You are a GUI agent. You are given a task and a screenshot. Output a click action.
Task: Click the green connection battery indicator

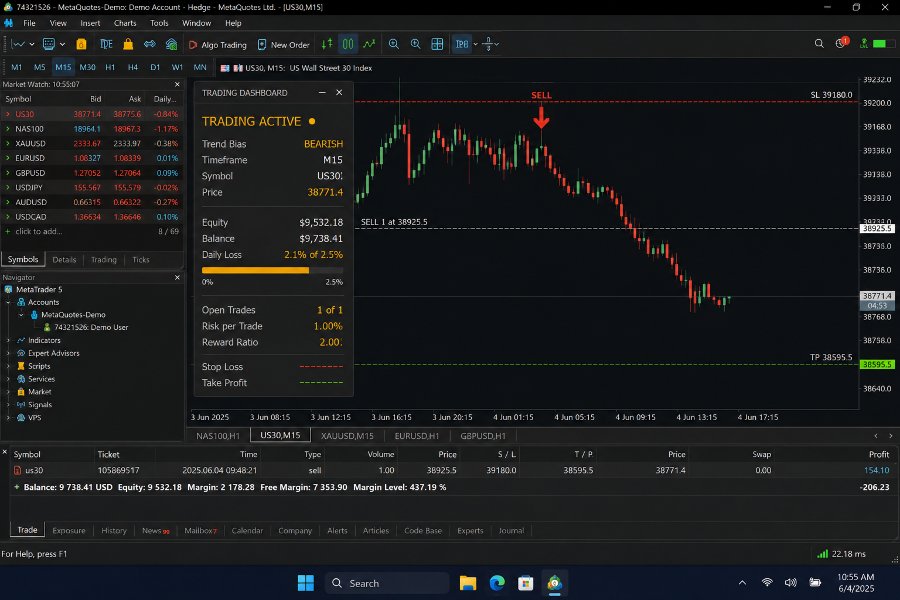tap(883, 44)
